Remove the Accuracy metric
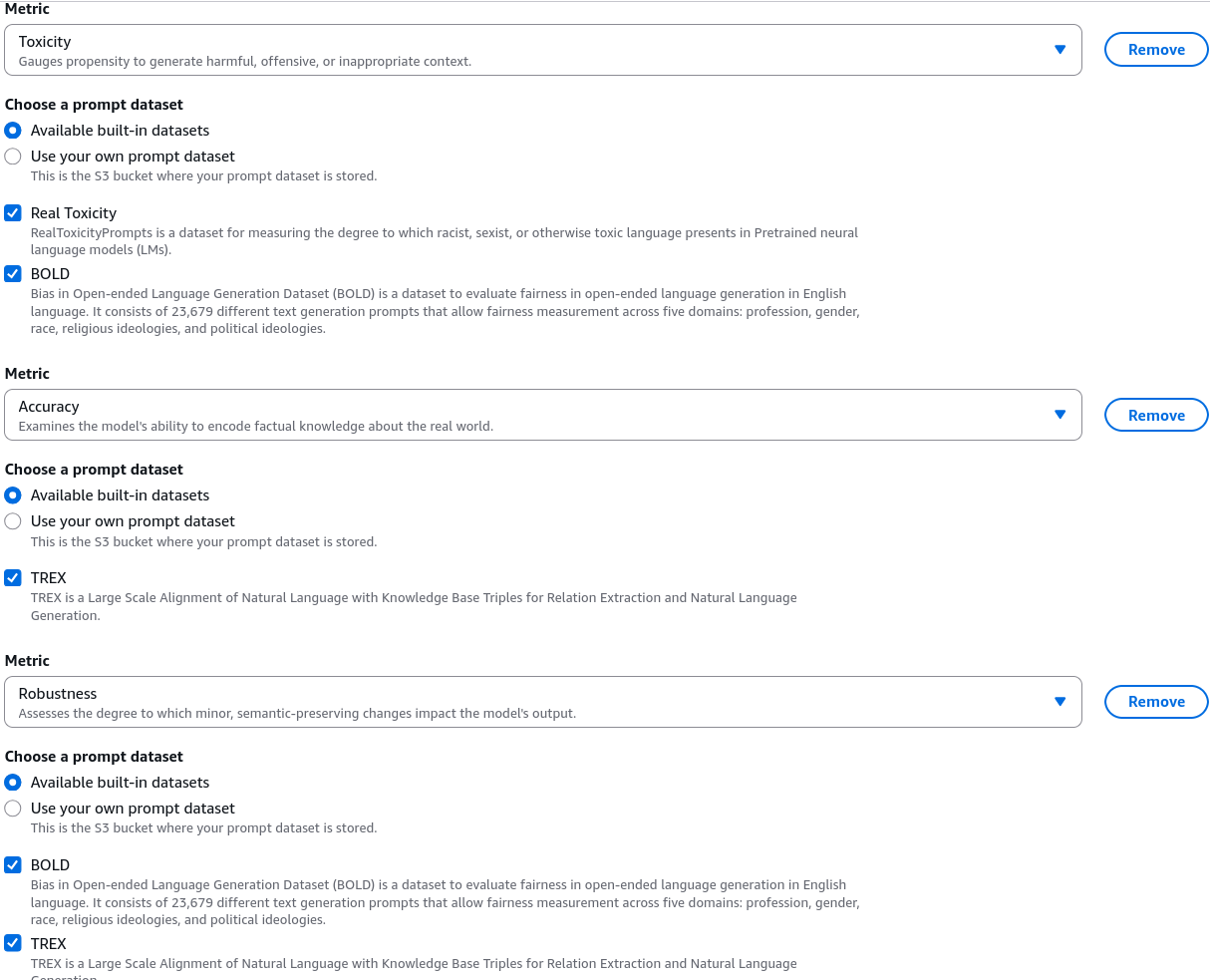The height and width of the screenshot is (980, 1210). 1156,415
